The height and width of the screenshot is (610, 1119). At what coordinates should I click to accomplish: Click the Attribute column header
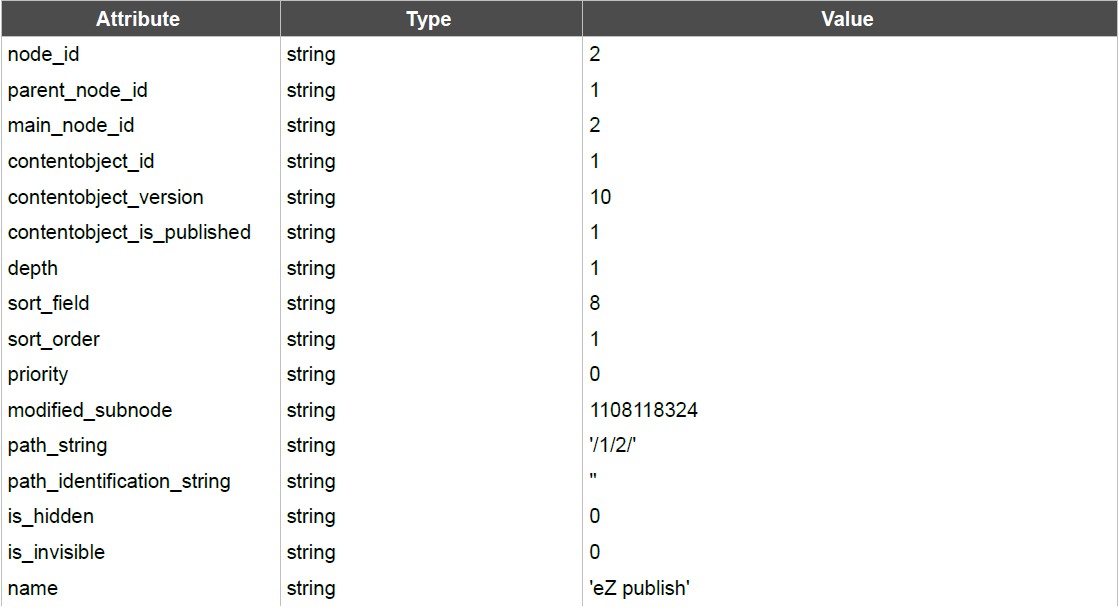coord(140,19)
